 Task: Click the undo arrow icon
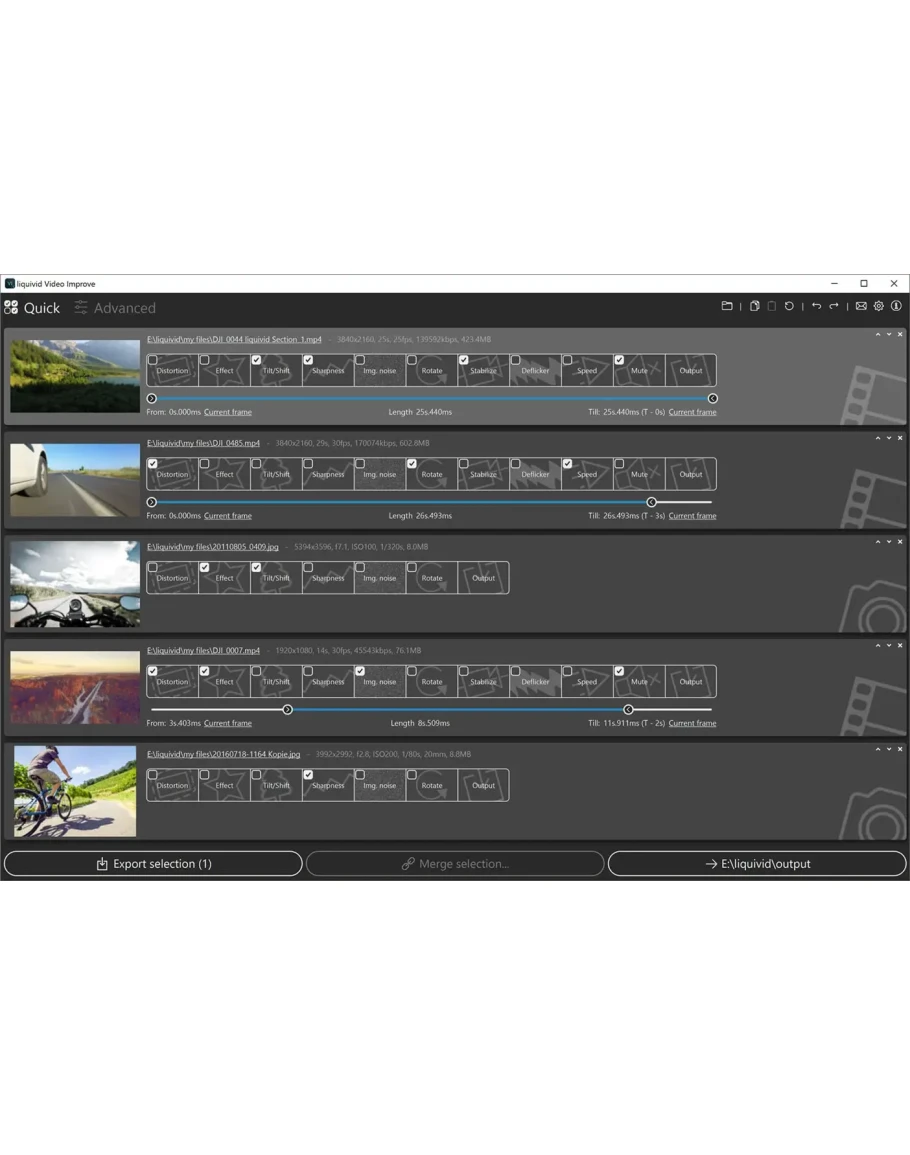(816, 306)
